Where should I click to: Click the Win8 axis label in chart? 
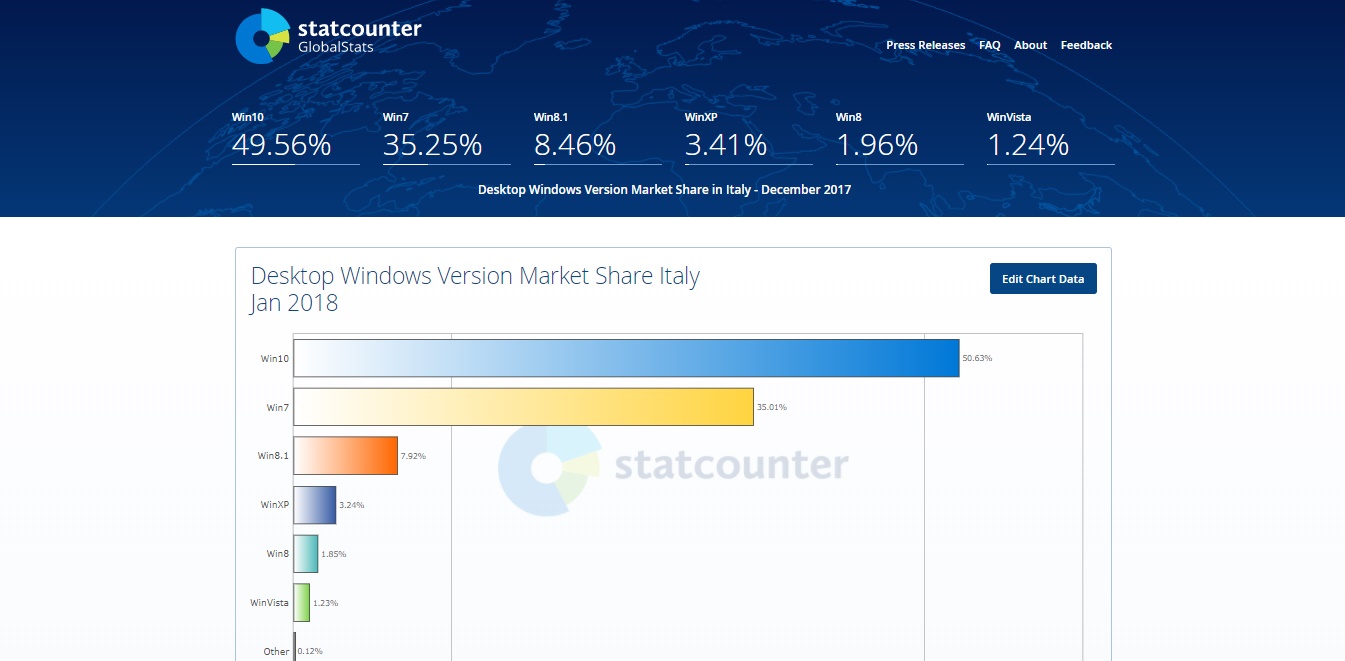click(x=278, y=554)
